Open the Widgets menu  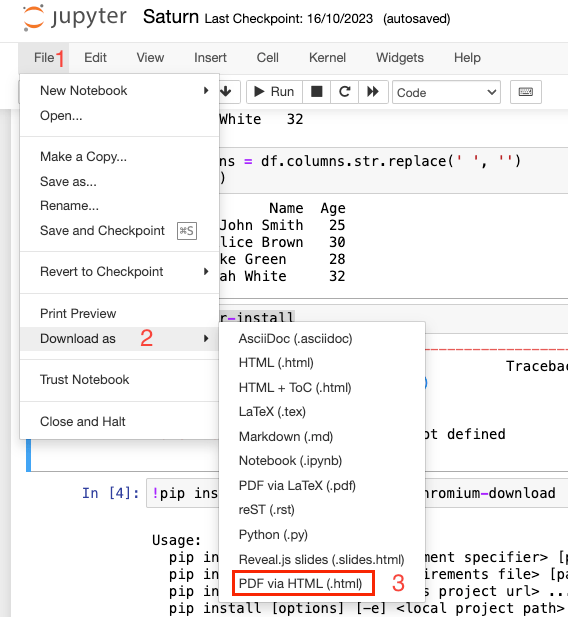click(400, 58)
